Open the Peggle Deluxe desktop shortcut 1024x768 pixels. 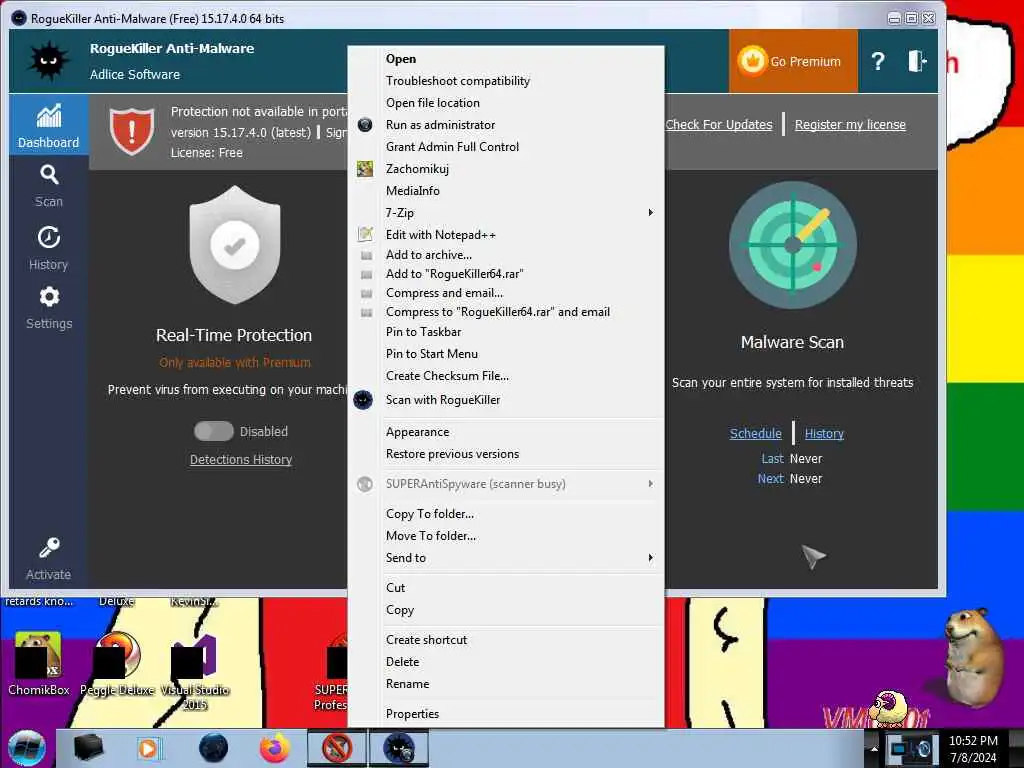[x=118, y=664]
